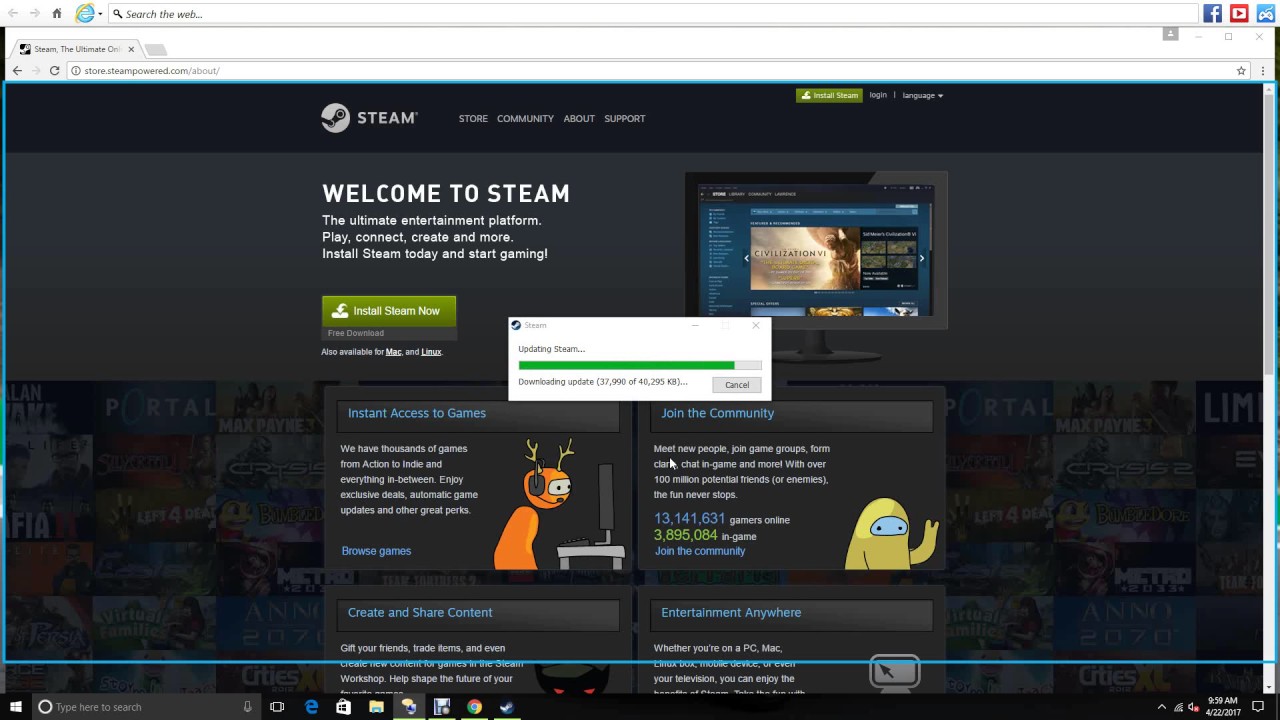Click the networked computers taskbar icon
The width and height of the screenshot is (1280, 720).
click(x=409, y=707)
